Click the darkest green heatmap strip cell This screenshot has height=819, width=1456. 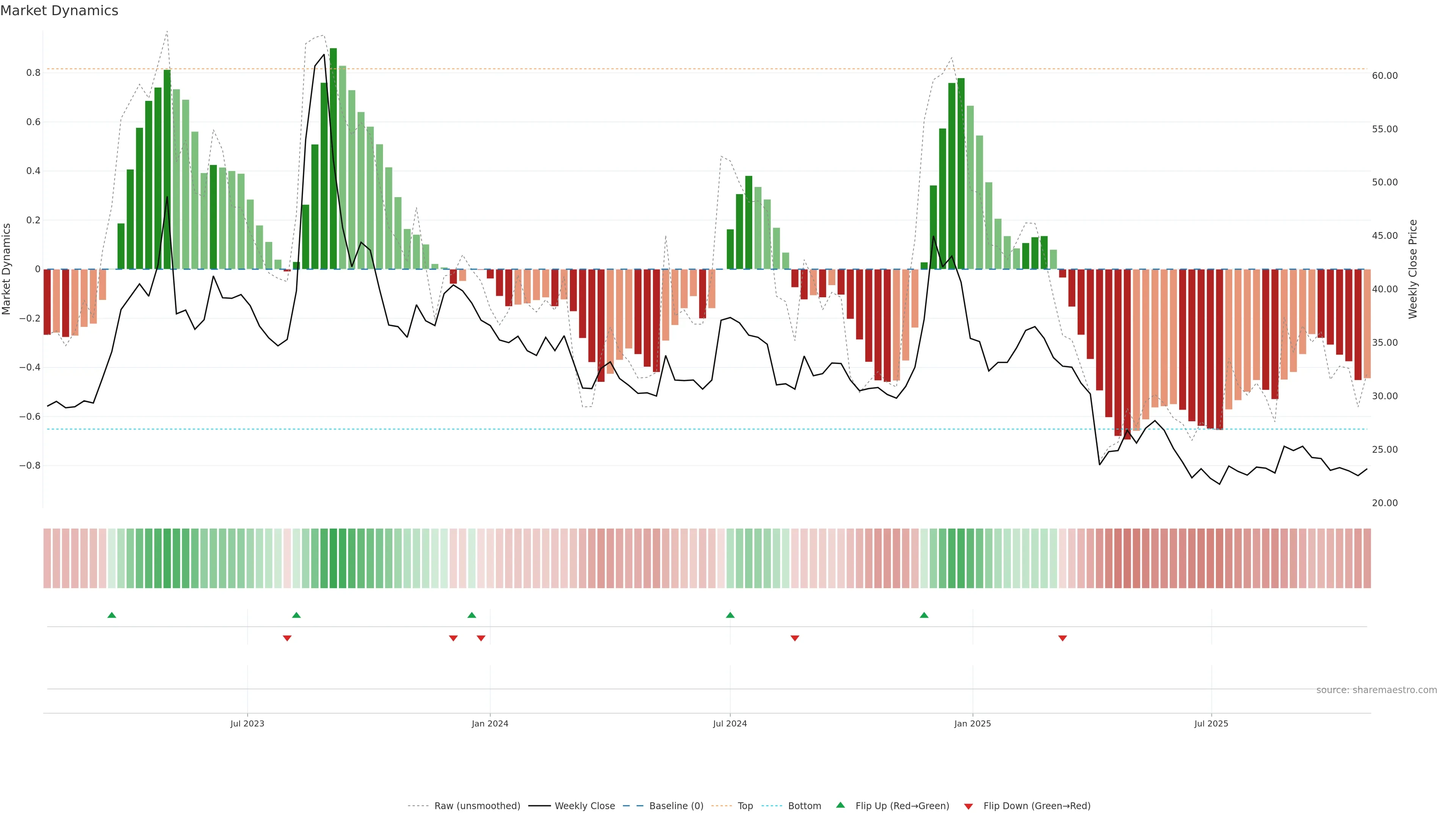pos(333,559)
